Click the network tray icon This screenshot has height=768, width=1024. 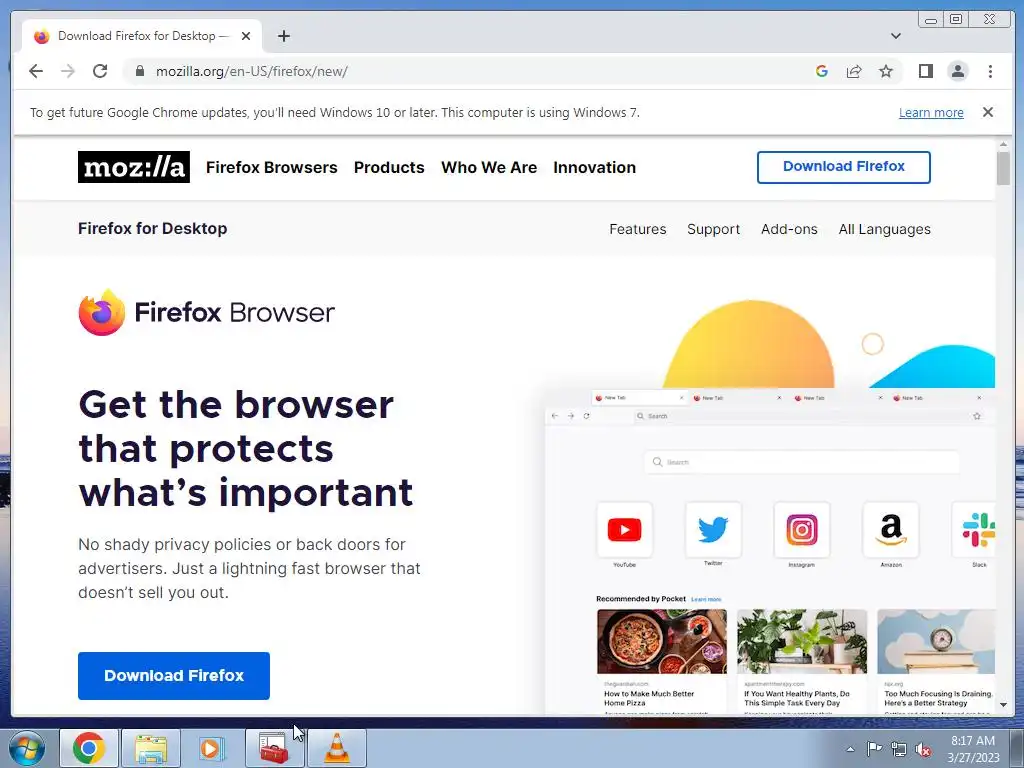tap(899, 749)
